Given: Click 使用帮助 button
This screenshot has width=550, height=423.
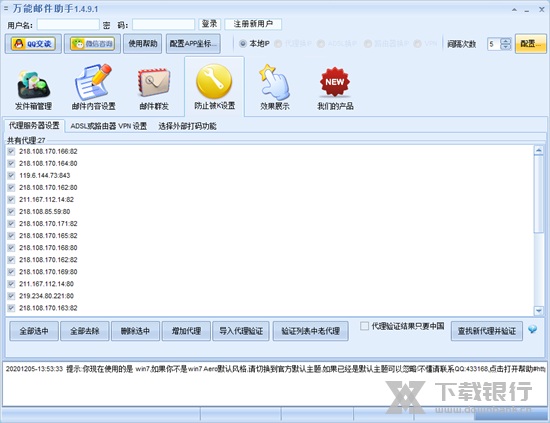Looking at the screenshot, I should pyautogui.click(x=143, y=44).
